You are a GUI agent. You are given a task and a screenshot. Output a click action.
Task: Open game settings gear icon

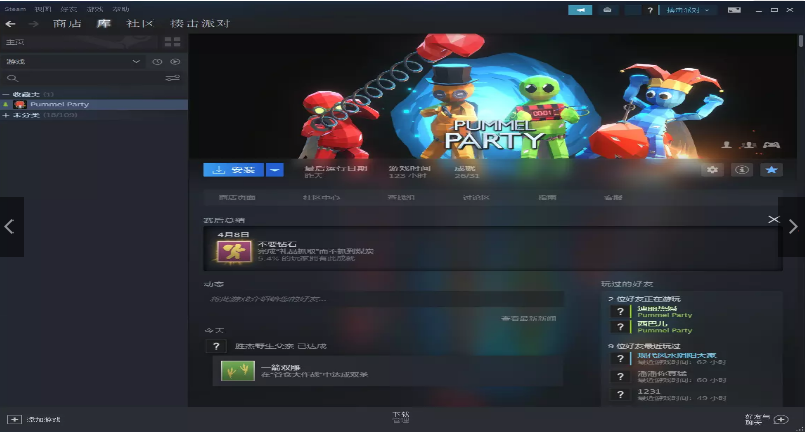point(712,170)
